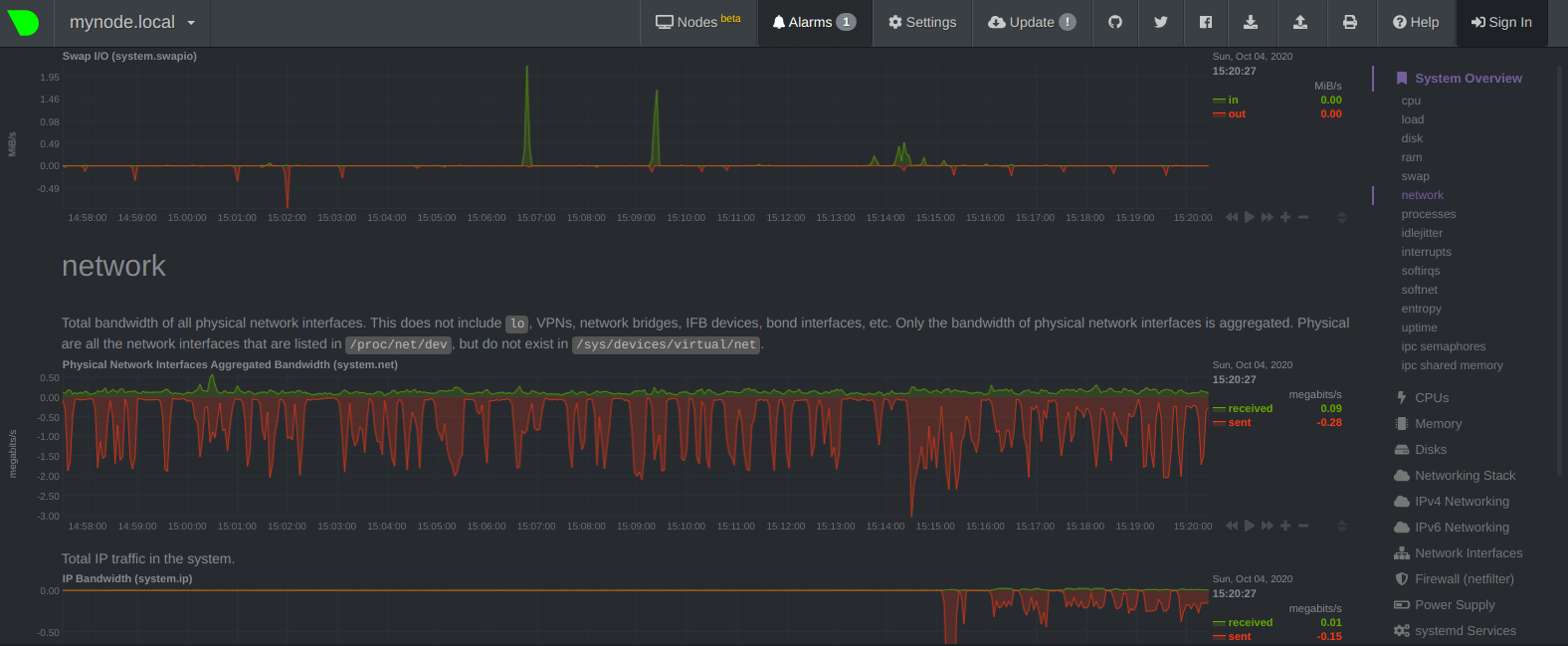Viewport: 1568px width, 646px height.
Task: Go to ipc shared memory in sidebar
Action: 1452,365
